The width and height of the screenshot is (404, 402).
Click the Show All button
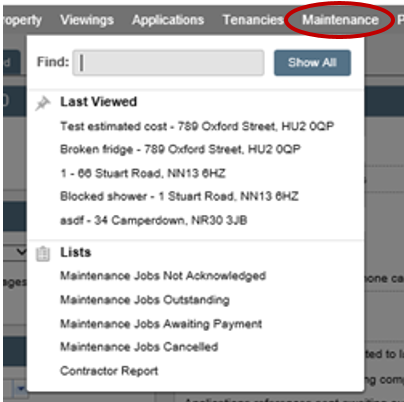[312, 63]
